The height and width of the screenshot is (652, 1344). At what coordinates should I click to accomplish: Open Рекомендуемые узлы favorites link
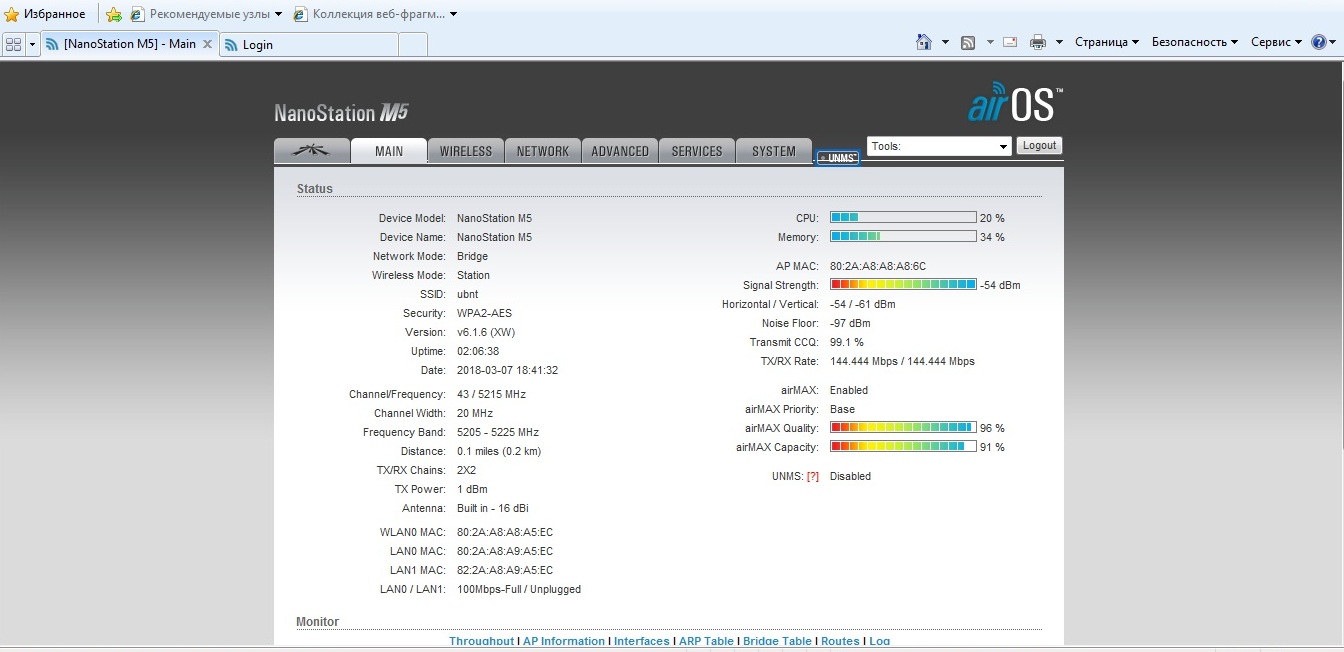click(206, 14)
